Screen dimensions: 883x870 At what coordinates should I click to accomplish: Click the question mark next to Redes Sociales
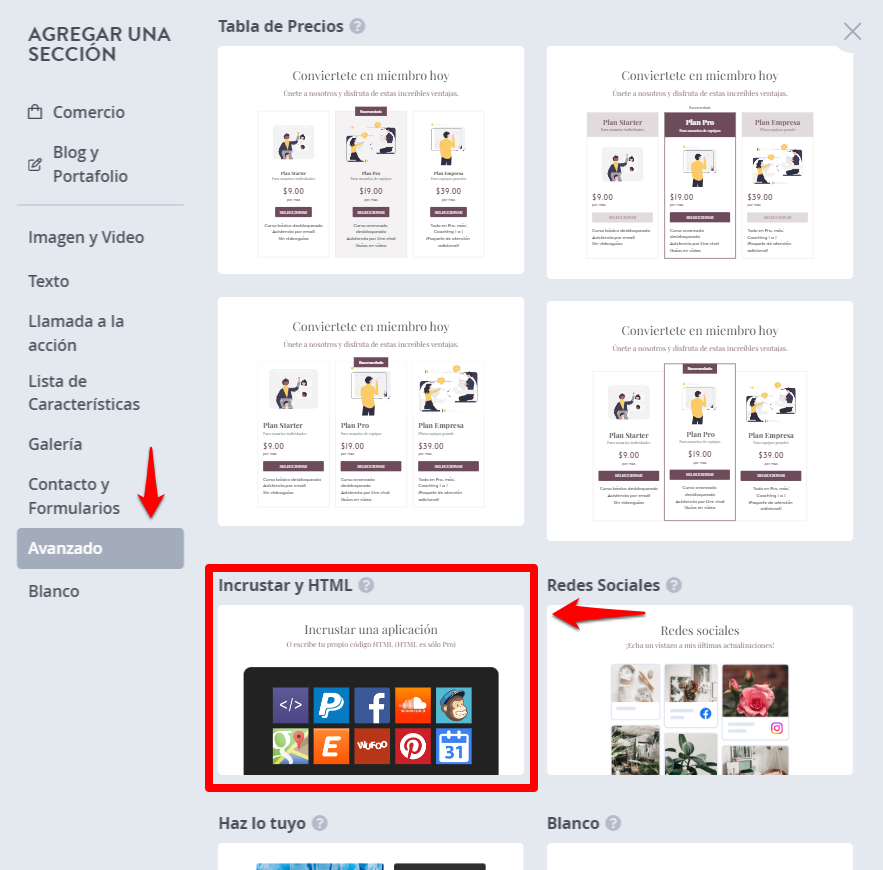(x=674, y=585)
